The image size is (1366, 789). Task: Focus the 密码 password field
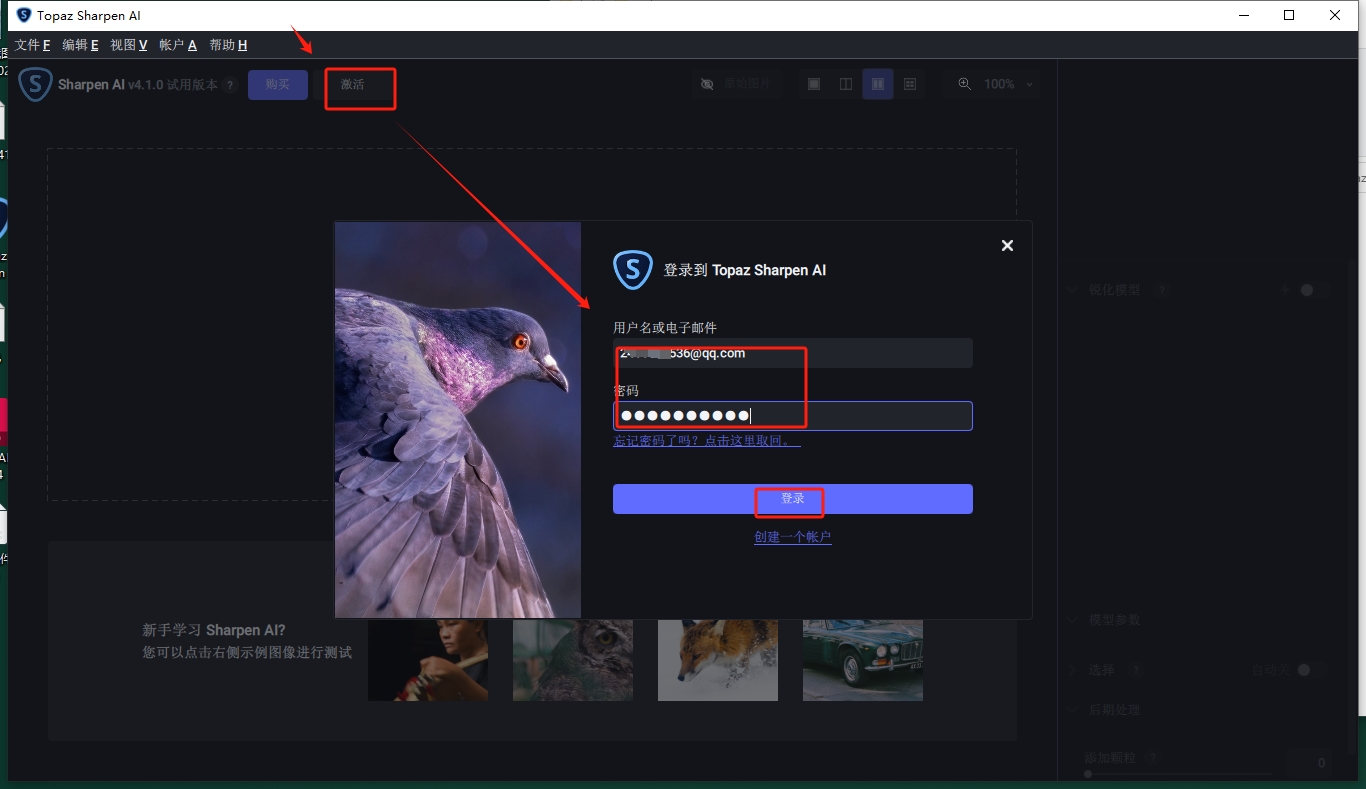[793, 416]
